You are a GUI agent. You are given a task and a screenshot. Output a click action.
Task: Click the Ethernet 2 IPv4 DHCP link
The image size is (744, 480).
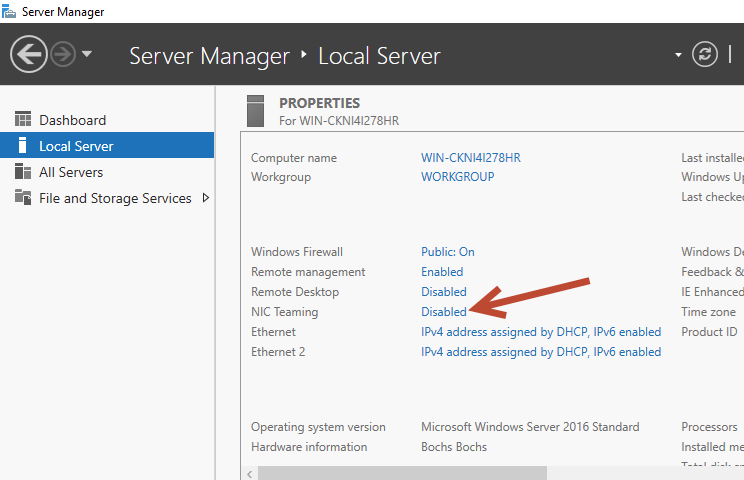541,352
